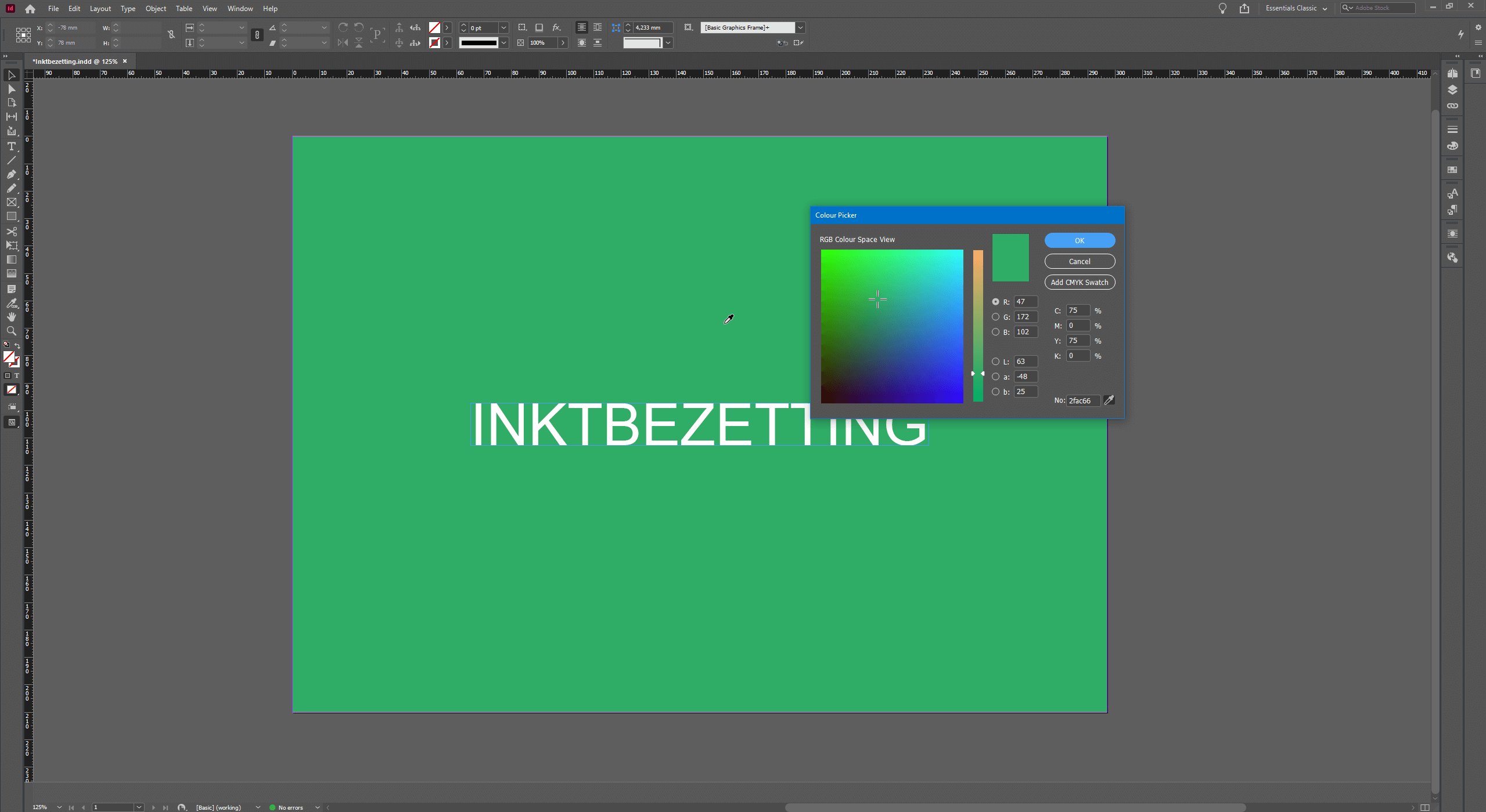This screenshot has height=812, width=1486.
Task: Open the zoom level dropdown at 125%
Action: [59, 807]
